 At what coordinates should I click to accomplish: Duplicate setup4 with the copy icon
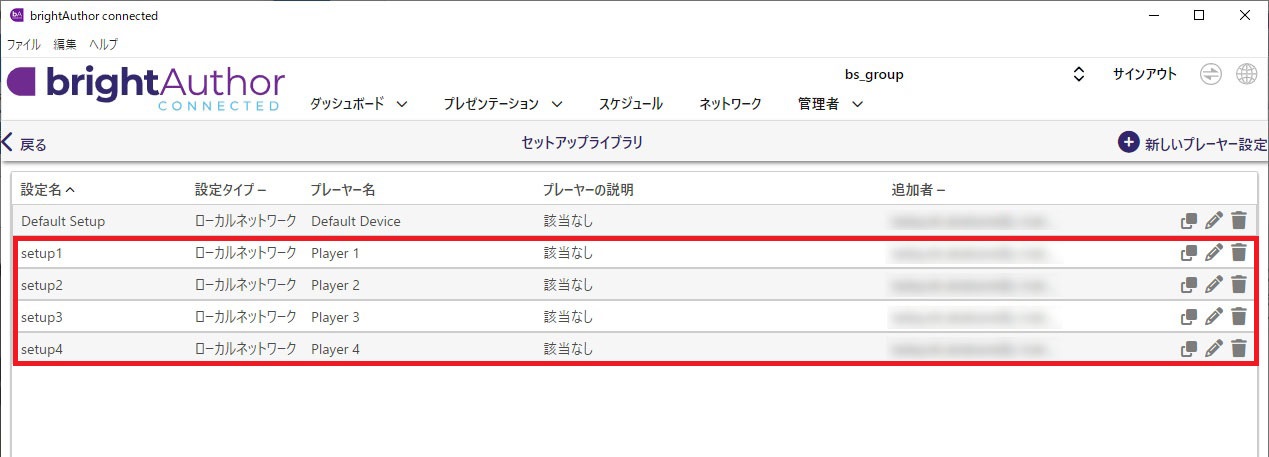tap(1189, 349)
